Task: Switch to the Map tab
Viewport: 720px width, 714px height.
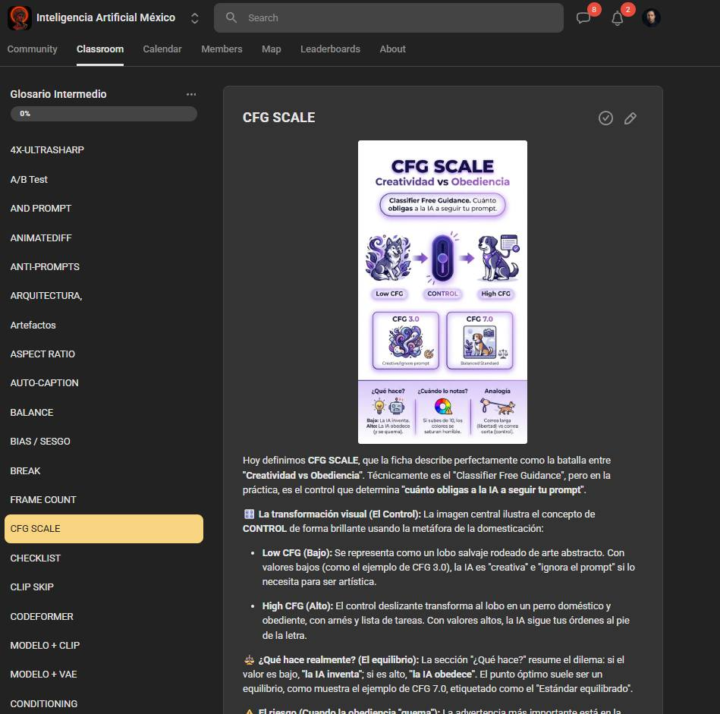Action: (x=271, y=49)
